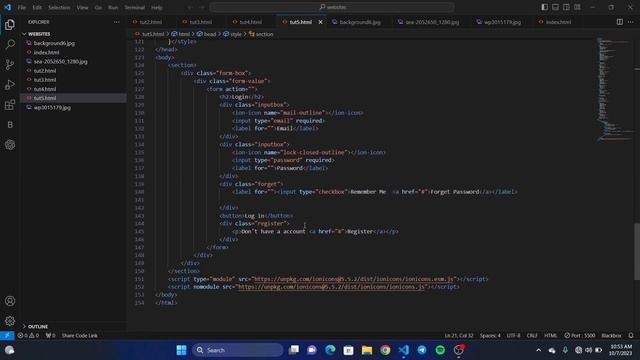This screenshot has width=640, height=360.
Task: Open File Explorer from taskbar
Action: tap(367, 350)
